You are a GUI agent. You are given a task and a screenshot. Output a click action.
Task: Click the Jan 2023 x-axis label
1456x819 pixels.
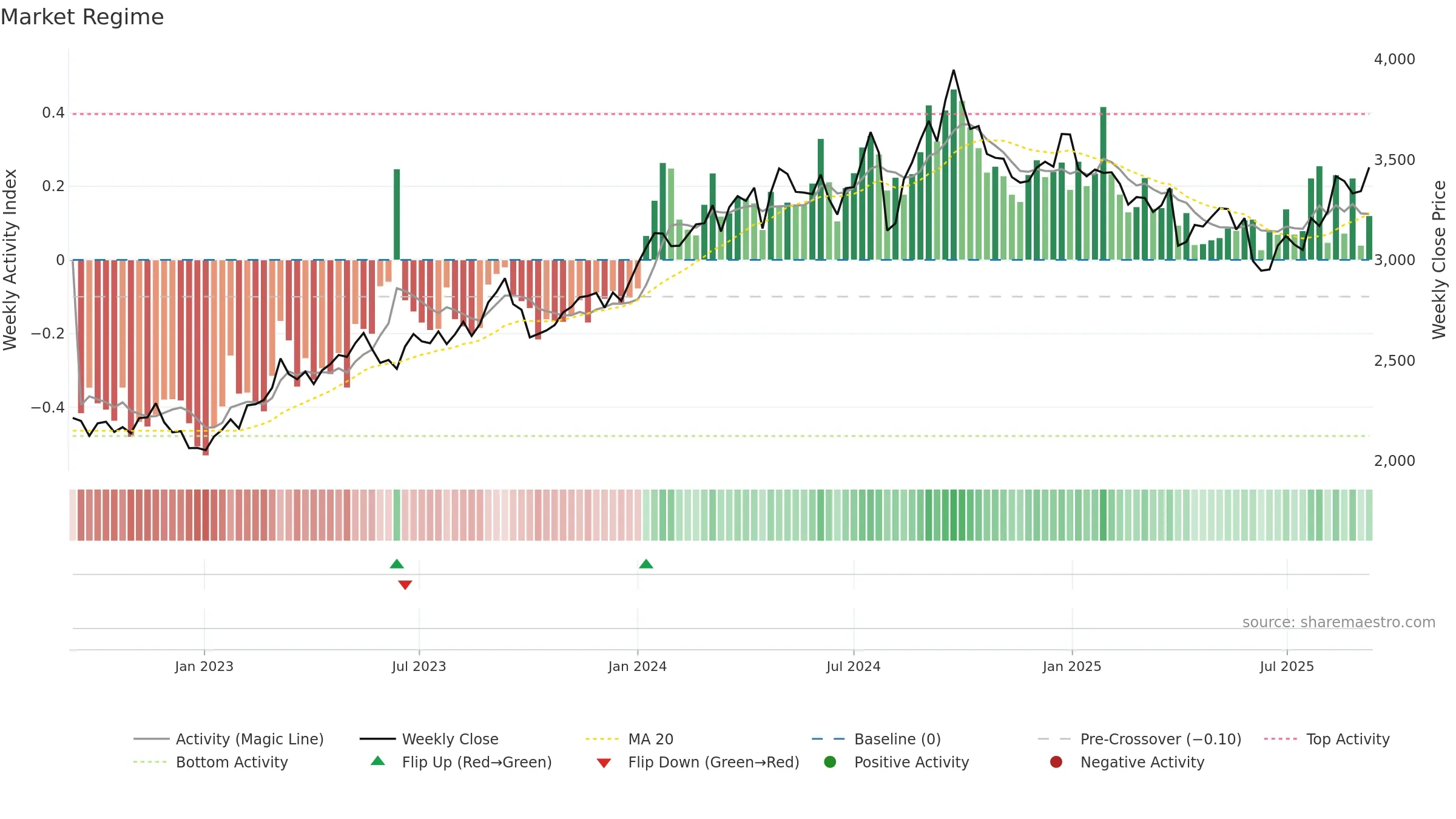[204, 666]
